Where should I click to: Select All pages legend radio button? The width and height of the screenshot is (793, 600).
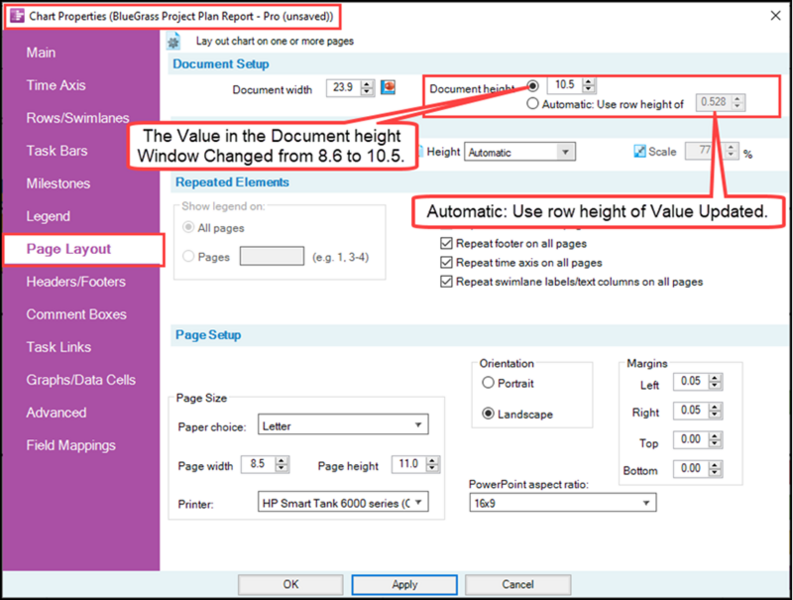(188, 227)
